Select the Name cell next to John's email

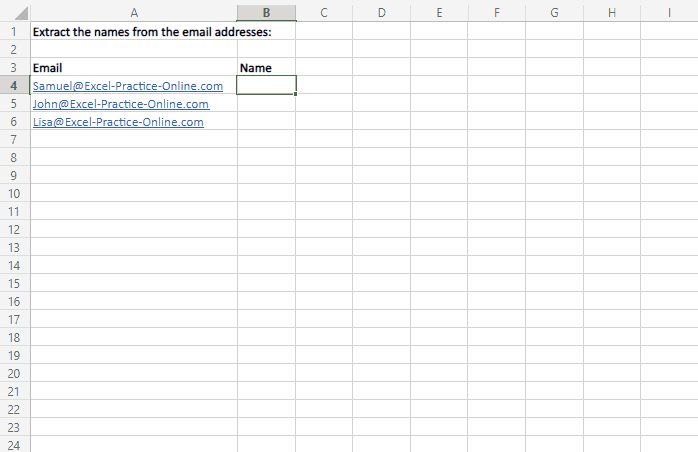(x=266, y=104)
